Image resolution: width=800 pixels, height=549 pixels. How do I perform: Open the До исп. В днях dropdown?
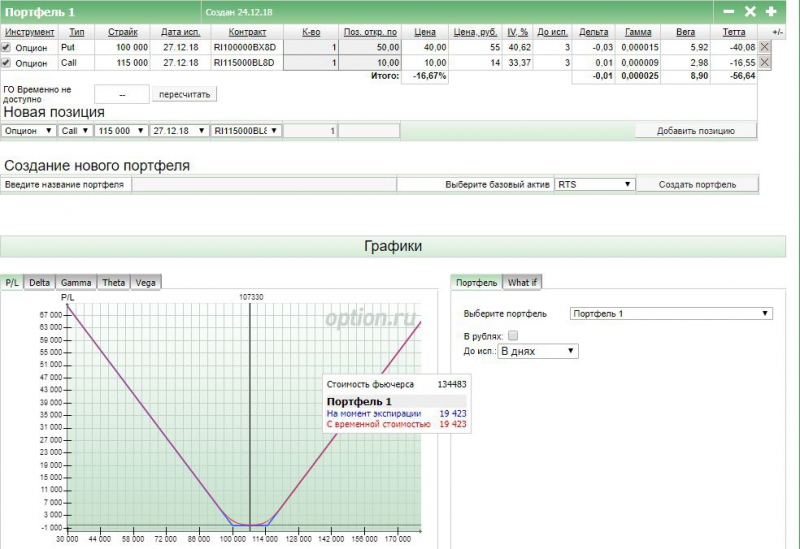click(538, 351)
